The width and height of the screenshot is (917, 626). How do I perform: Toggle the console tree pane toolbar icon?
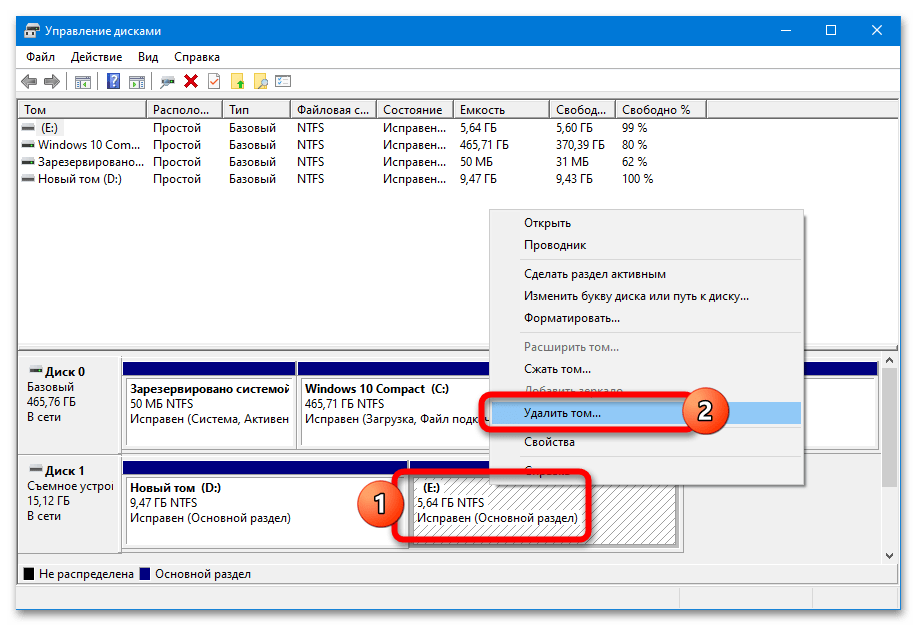click(82, 82)
